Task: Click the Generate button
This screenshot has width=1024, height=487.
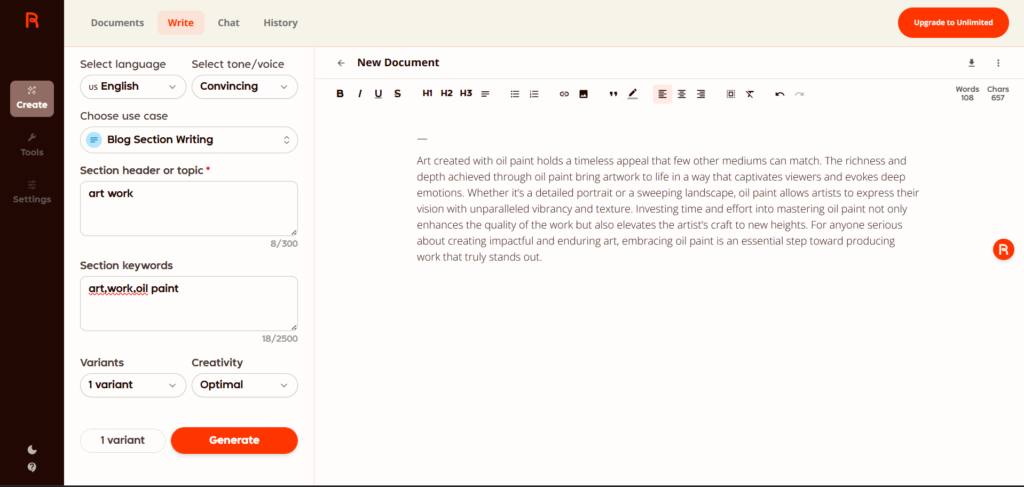Action: point(234,440)
